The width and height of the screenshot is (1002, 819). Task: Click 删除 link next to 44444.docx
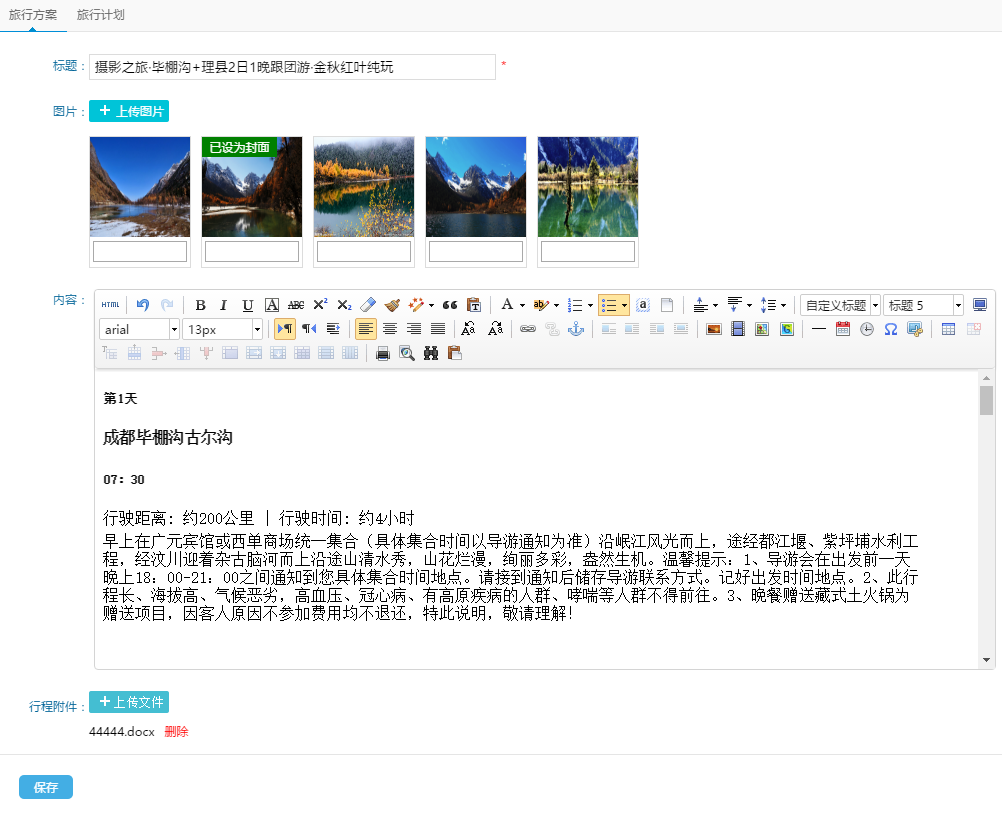pos(176,732)
